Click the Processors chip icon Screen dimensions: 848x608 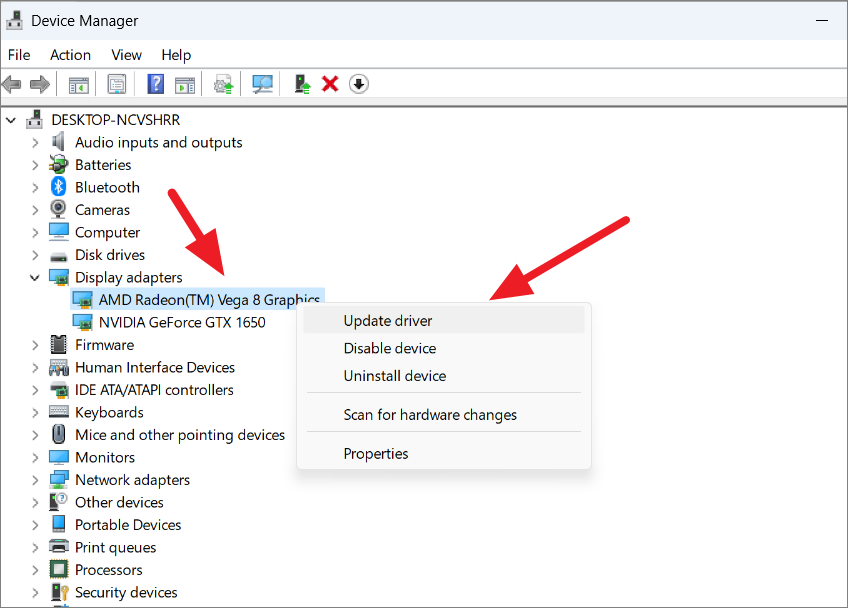click(58, 570)
